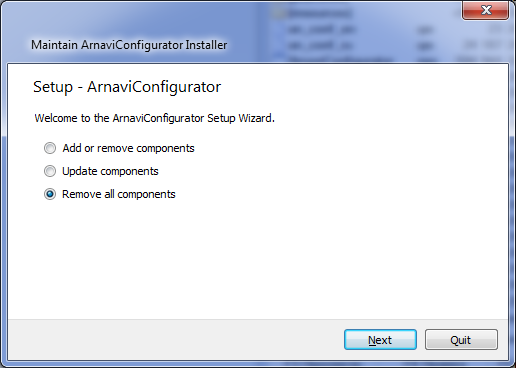Proceed with the Next button
The image size is (516, 368).
point(380,340)
